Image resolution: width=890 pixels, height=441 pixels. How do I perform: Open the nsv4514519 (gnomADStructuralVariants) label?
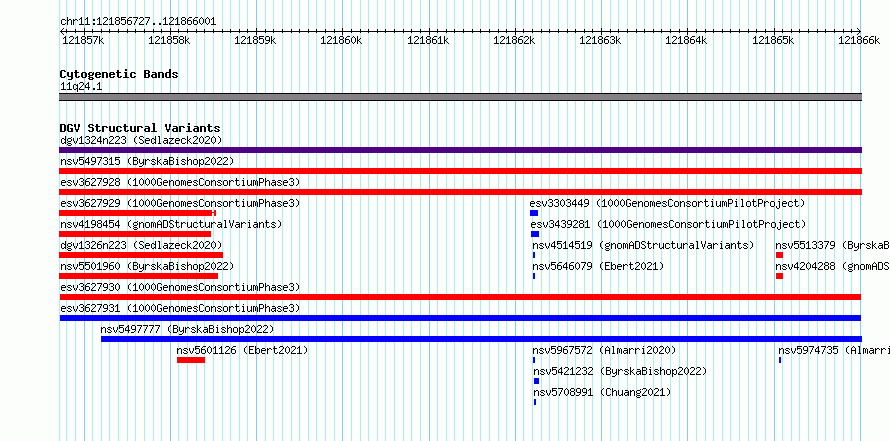pos(643,245)
